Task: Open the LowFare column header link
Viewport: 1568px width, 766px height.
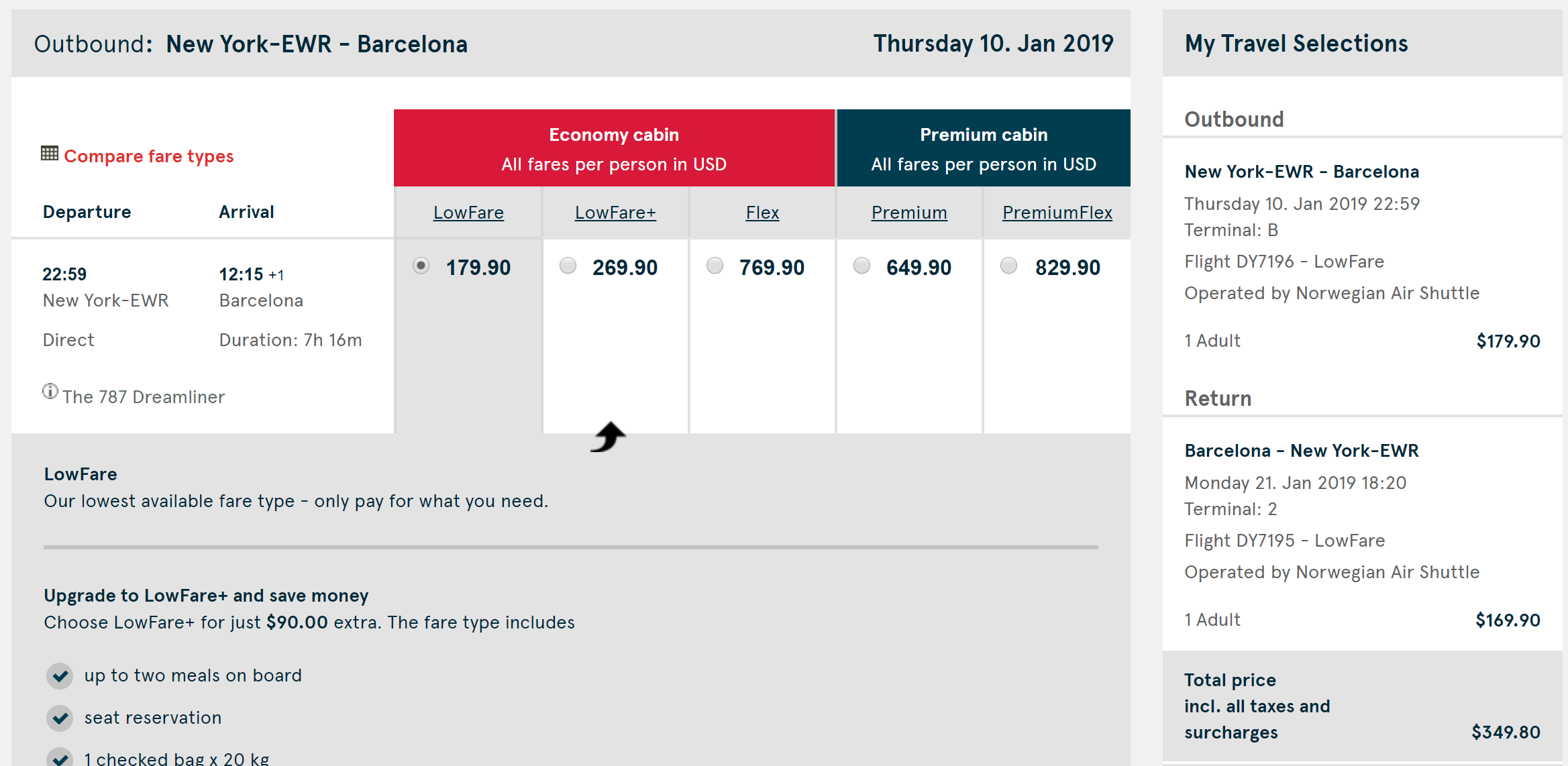Action: point(468,213)
